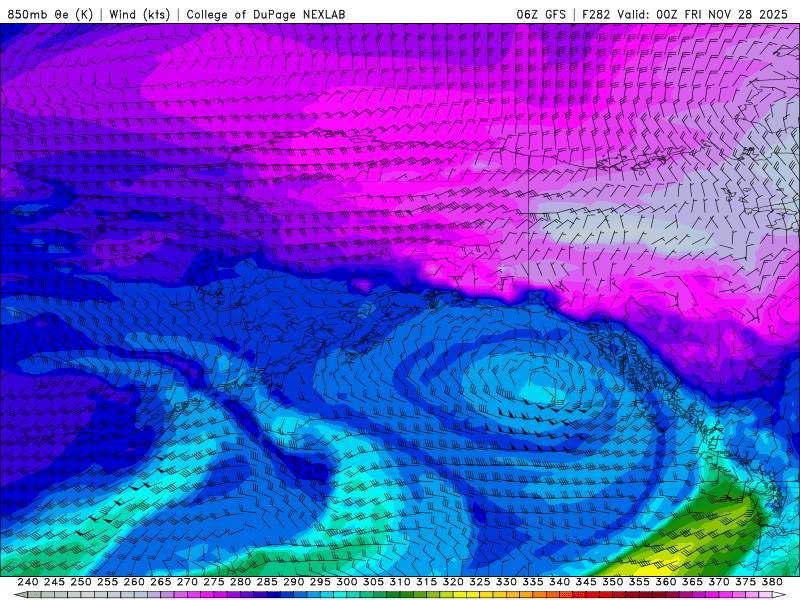
Task: Click the 325 legend value
Action: [x=480, y=582]
